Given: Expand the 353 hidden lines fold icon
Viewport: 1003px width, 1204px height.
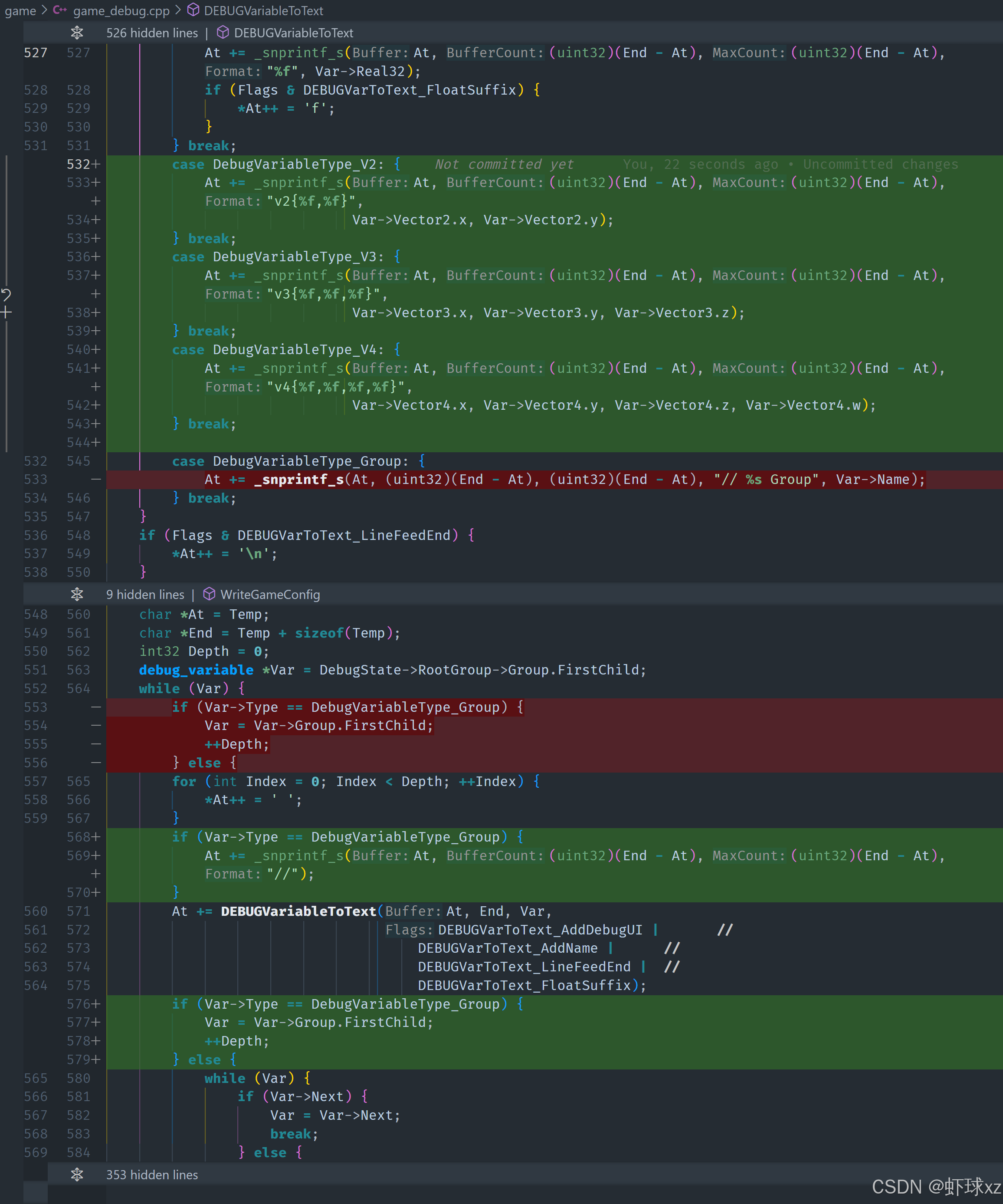Looking at the screenshot, I should point(77,1174).
